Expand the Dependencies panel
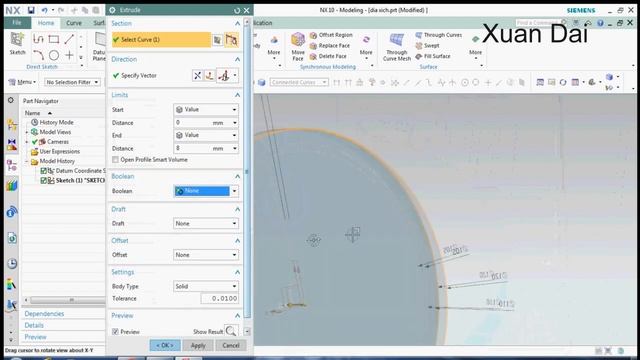This screenshot has width=640, height=360. (x=44, y=314)
